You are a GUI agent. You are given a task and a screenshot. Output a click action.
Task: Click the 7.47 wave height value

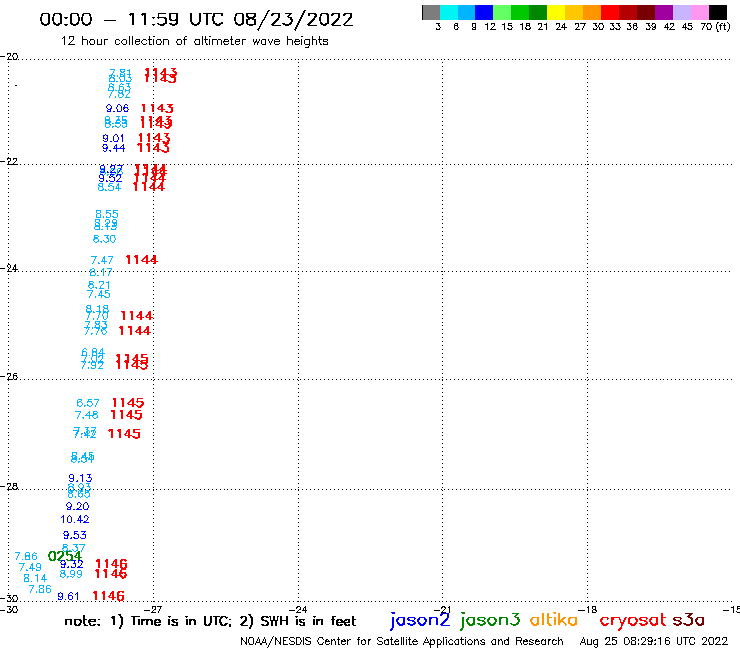[102, 260]
